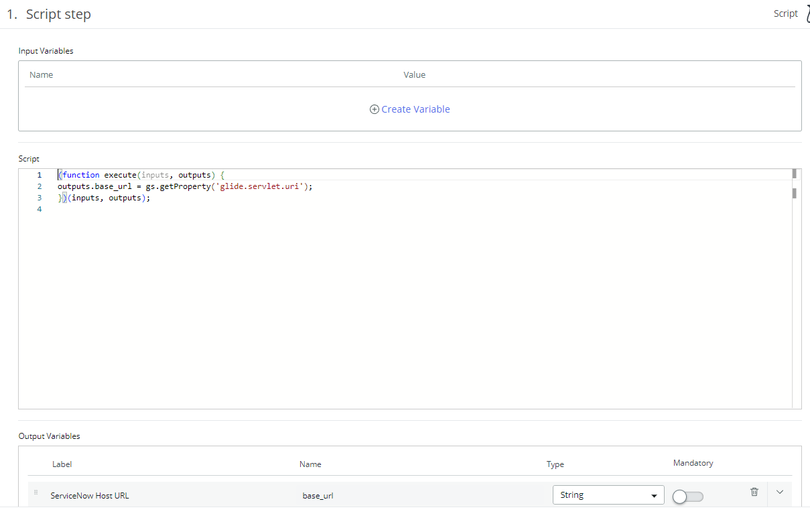Grab the drag handle of ServiceNow Host URL row
This screenshot has width=810, height=512.
point(36,493)
